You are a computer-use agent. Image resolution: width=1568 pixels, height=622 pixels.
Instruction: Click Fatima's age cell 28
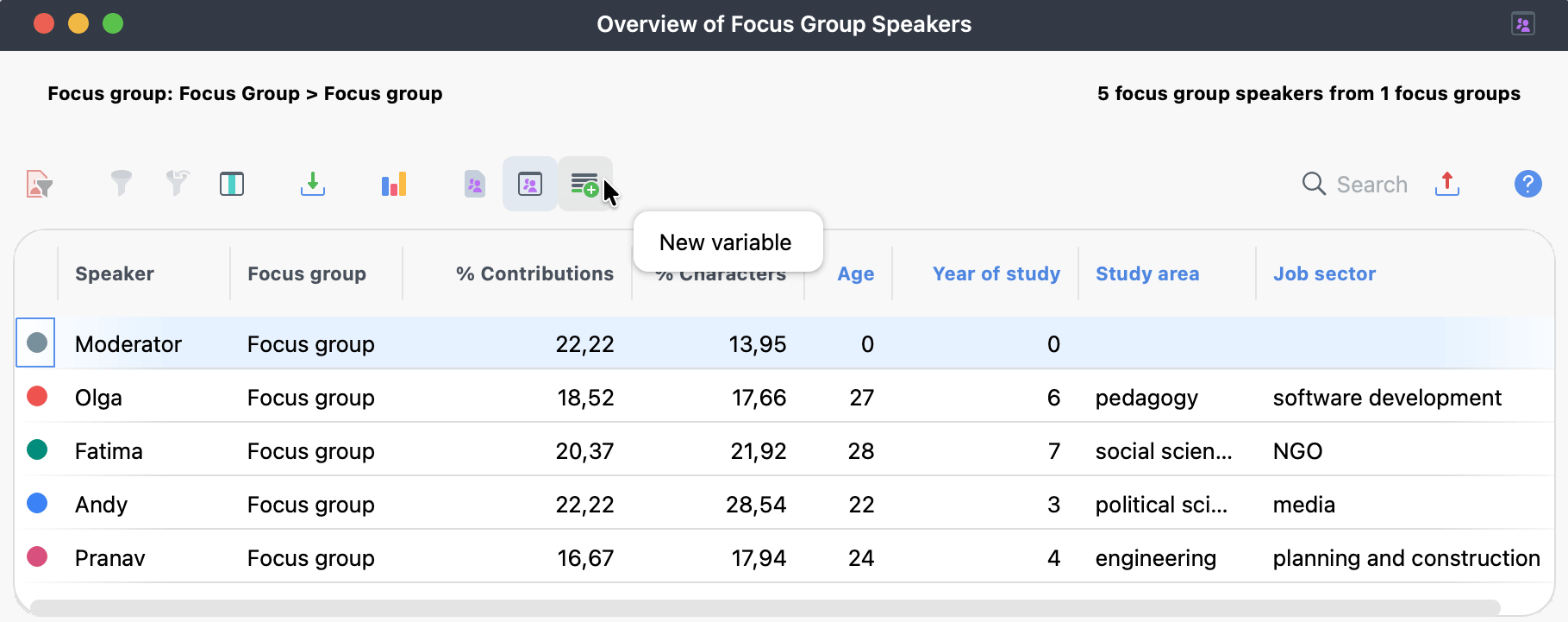pyautogui.click(x=861, y=451)
